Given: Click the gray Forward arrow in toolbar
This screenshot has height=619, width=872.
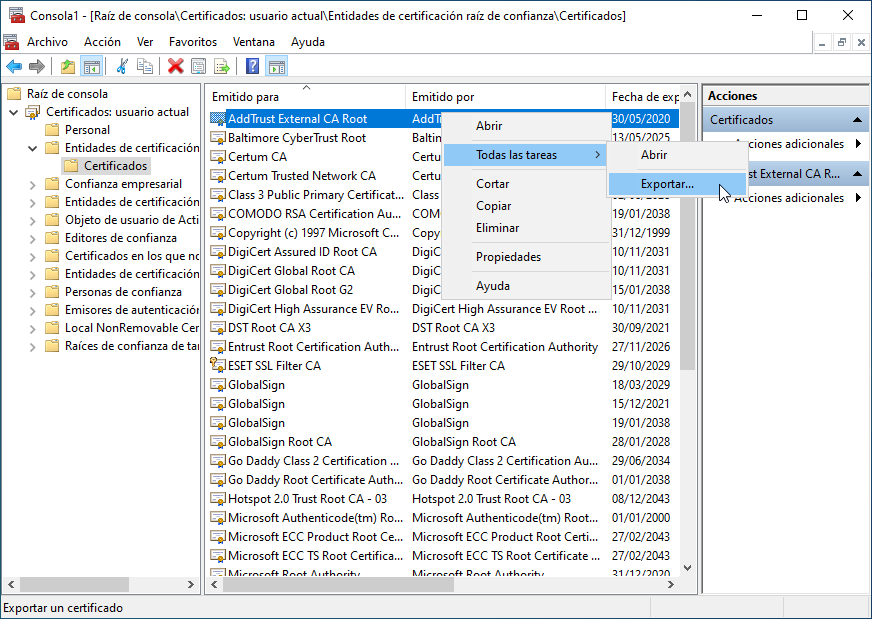Looking at the screenshot, I should [37, 67].
